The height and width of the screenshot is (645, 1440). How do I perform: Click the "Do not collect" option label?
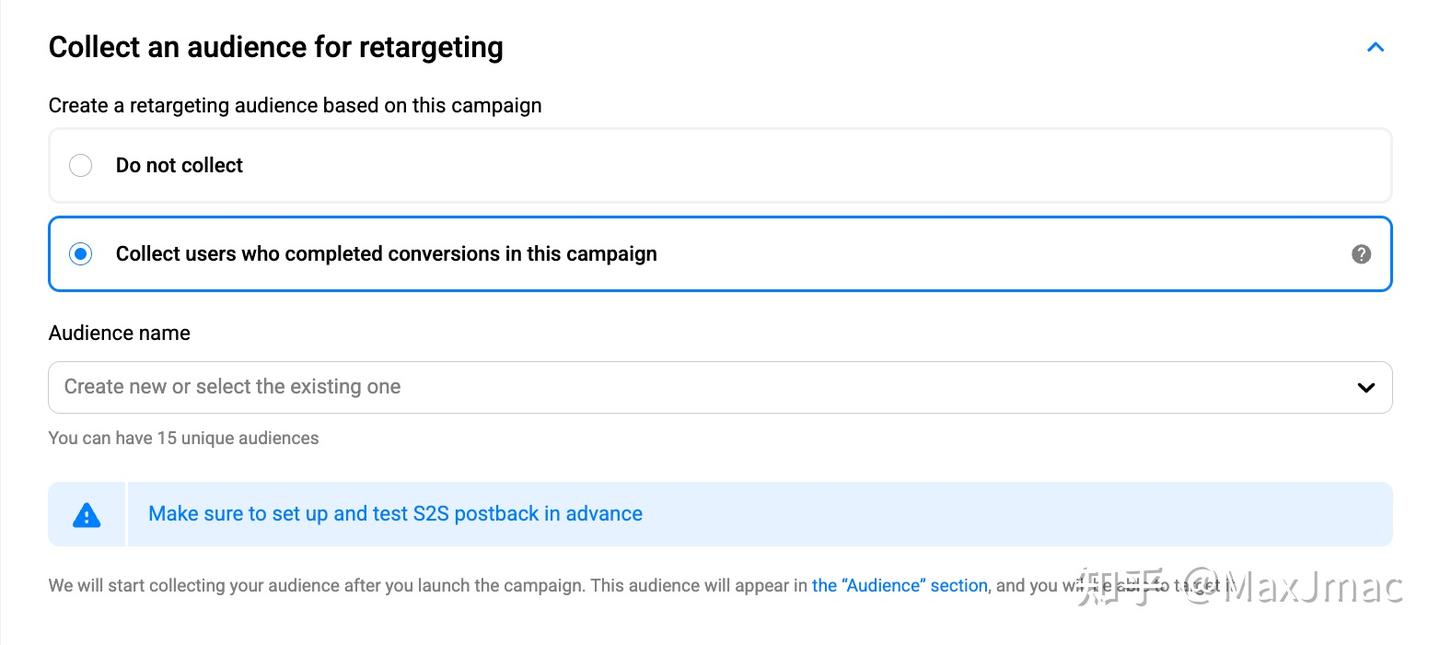pyautogui.click(x=179, y=166)
